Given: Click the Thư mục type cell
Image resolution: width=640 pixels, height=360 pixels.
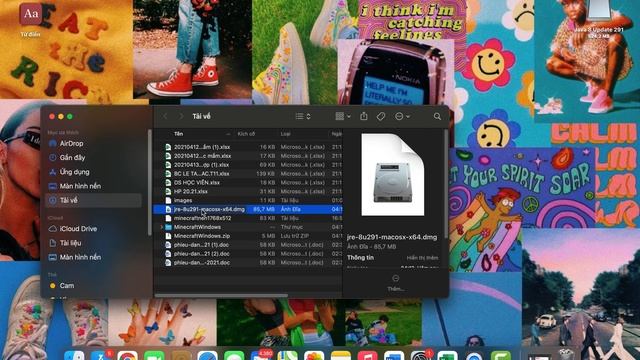Looking at the screenshot, I should 291,227.
